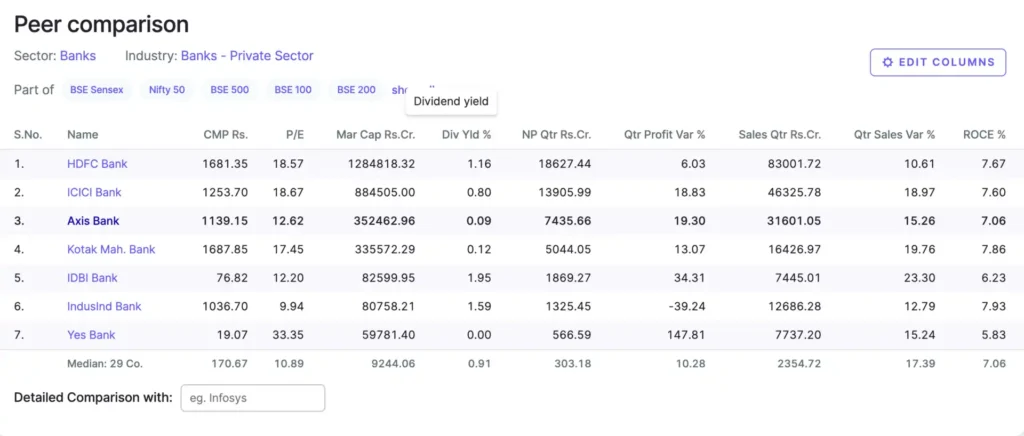Focus the Detailed Comparison search field

[x=253, y=397]
